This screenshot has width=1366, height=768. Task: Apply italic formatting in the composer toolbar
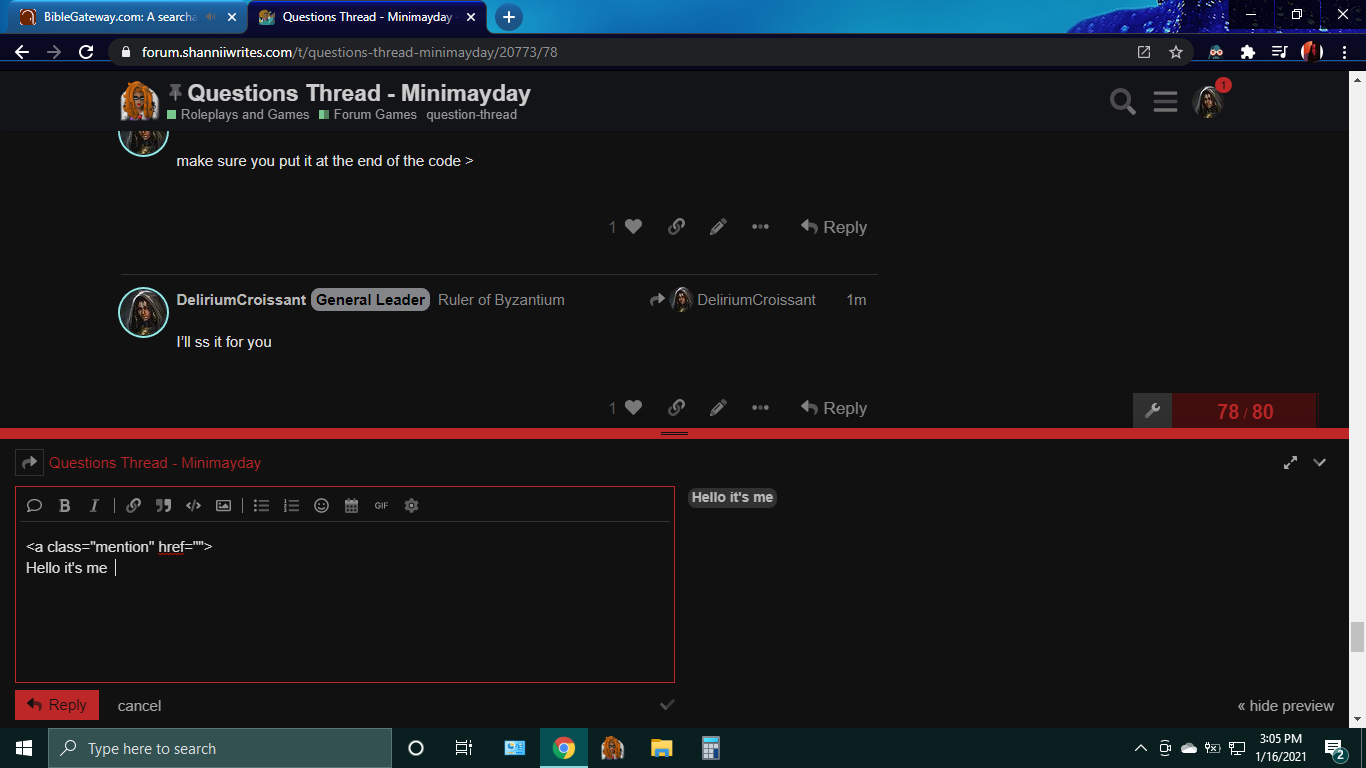94,506
